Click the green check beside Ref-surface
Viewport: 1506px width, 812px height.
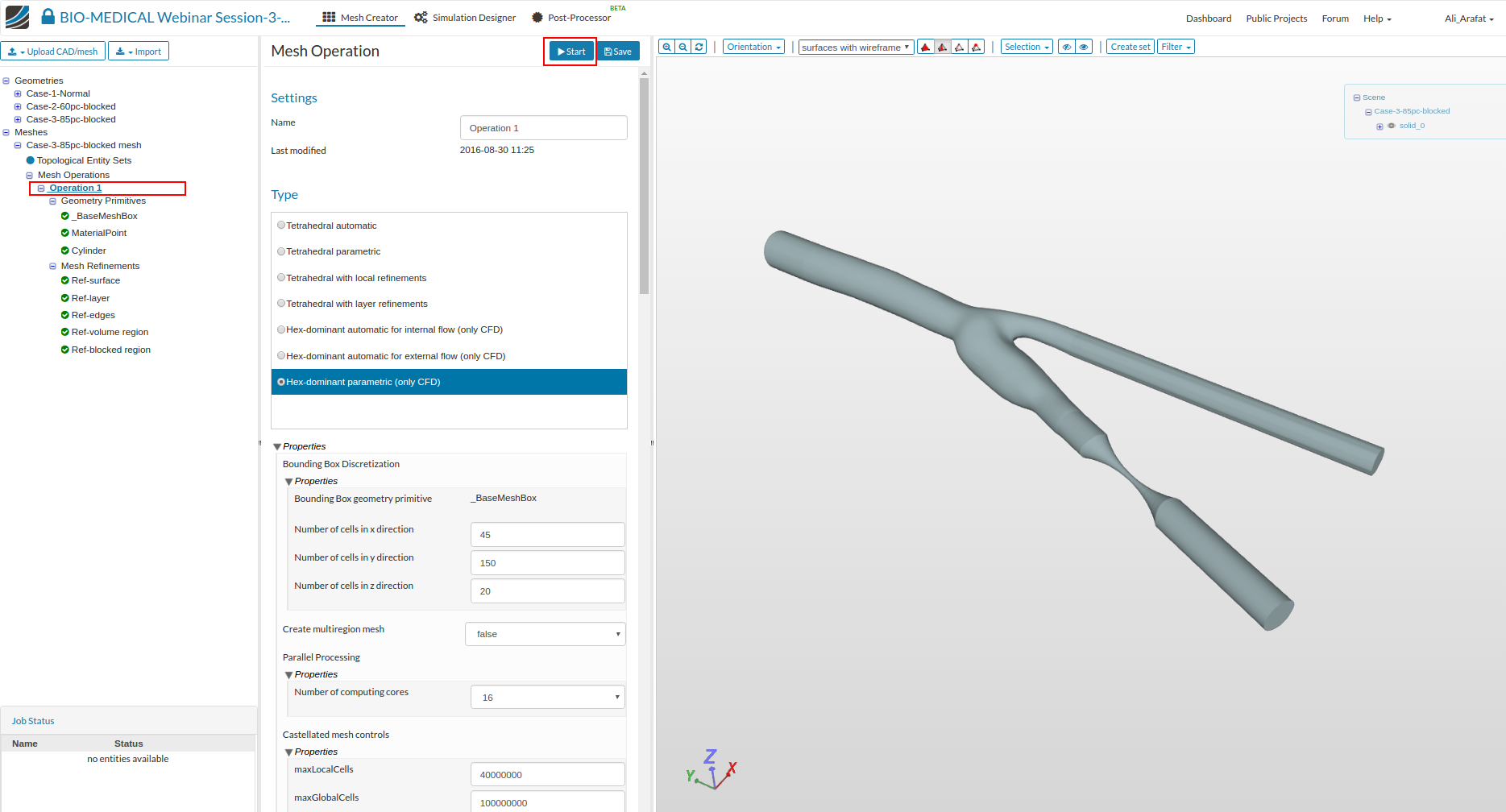point(65,280)
